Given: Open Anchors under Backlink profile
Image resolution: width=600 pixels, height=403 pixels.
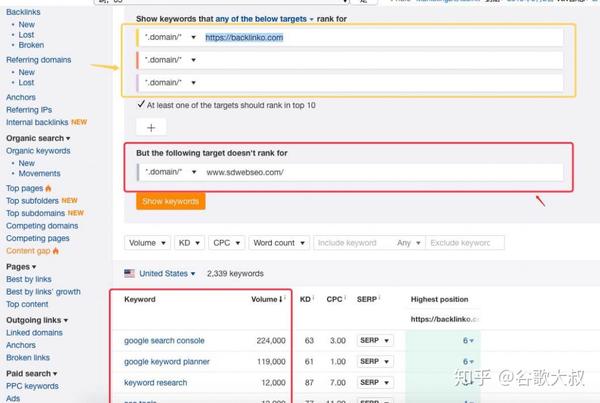Looking at the screenshot, I should point(21,97).
